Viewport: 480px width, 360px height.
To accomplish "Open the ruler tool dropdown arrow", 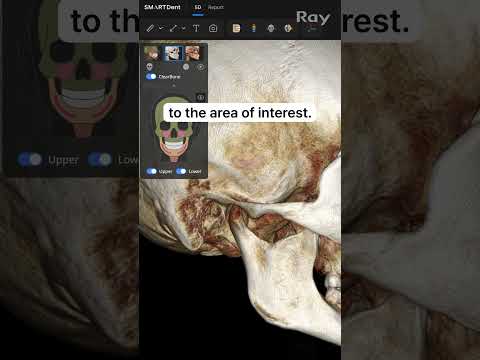I will click(161, 28).
